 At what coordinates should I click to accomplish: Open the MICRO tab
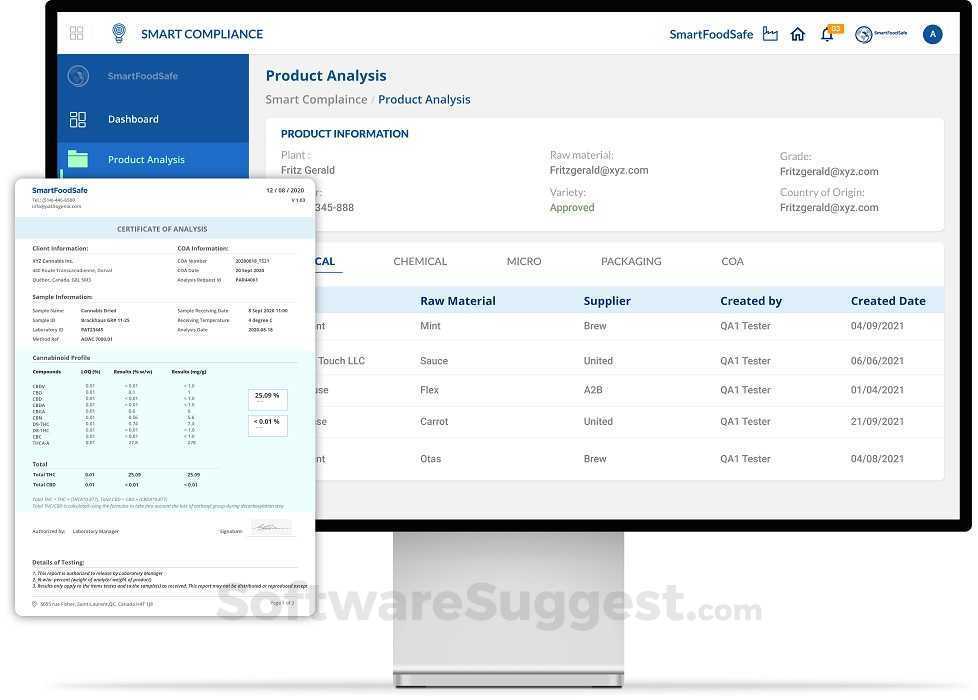pos(524,261)
